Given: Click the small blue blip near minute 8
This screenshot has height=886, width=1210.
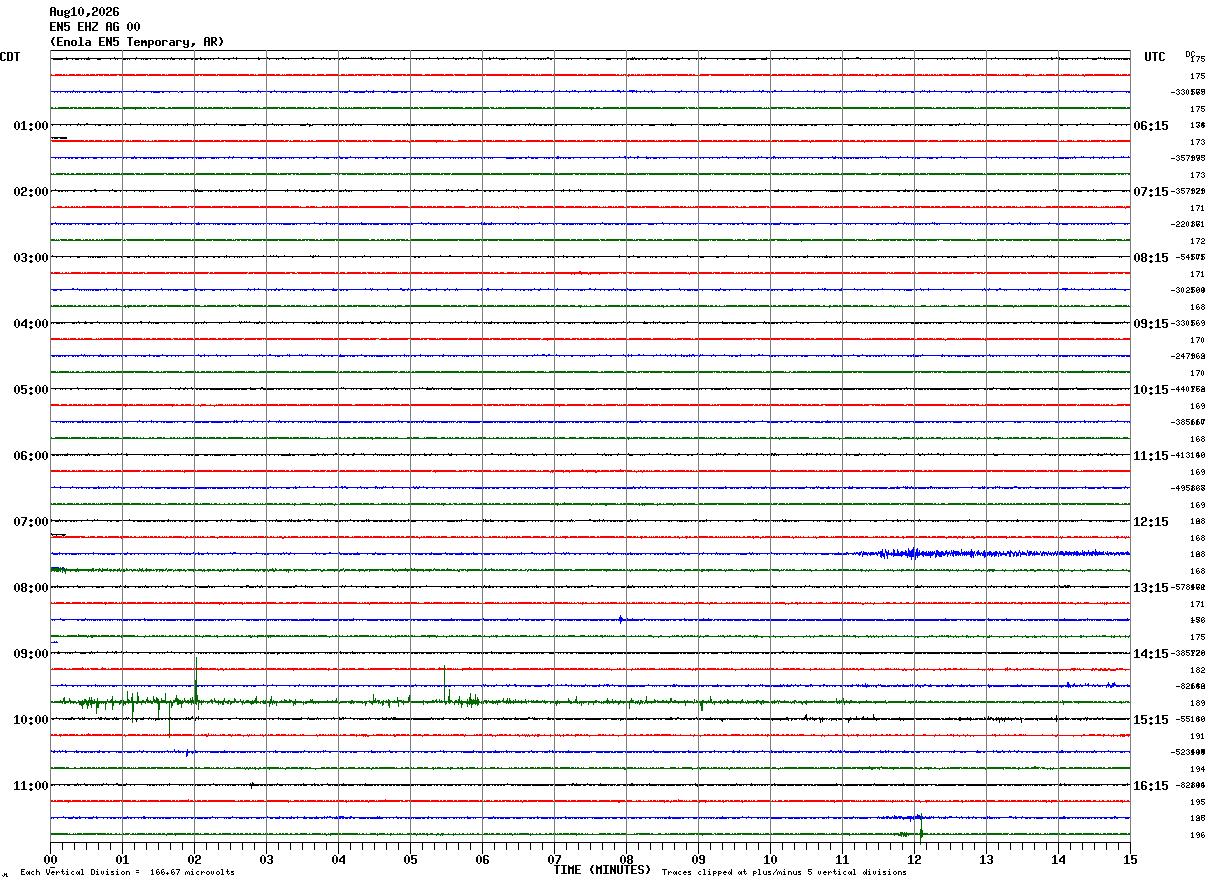Looking at the screenshot, I should click(621, 619).
